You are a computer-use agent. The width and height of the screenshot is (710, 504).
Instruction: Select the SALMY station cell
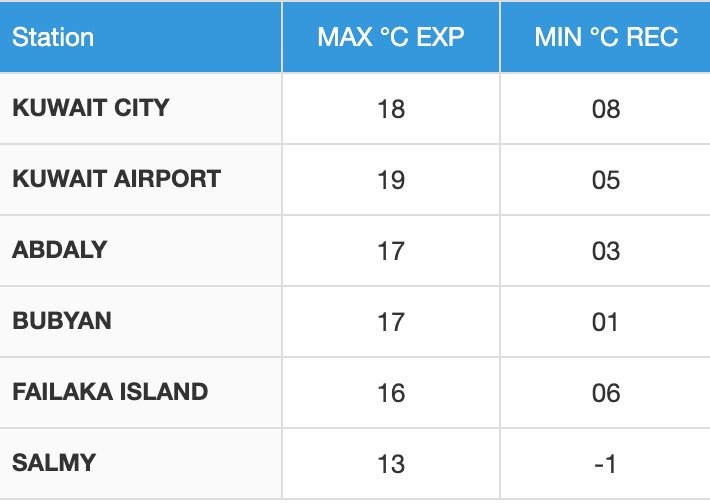54,463
